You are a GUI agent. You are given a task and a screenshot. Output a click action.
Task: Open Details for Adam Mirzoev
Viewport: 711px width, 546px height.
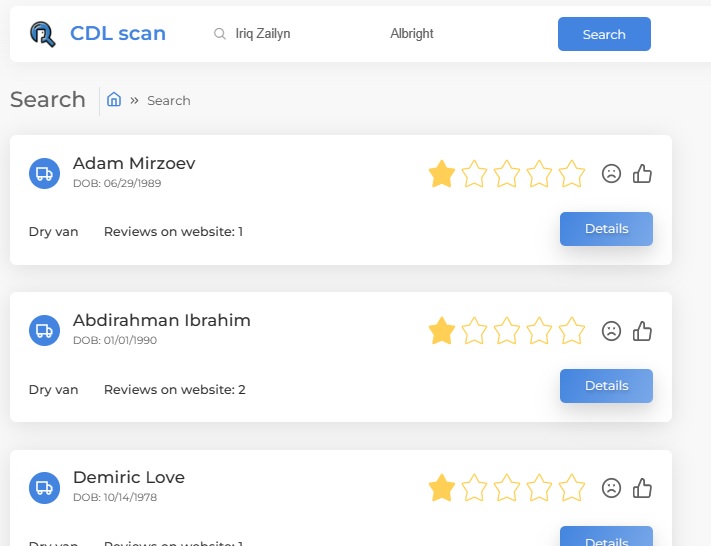[x=606, y=229]
